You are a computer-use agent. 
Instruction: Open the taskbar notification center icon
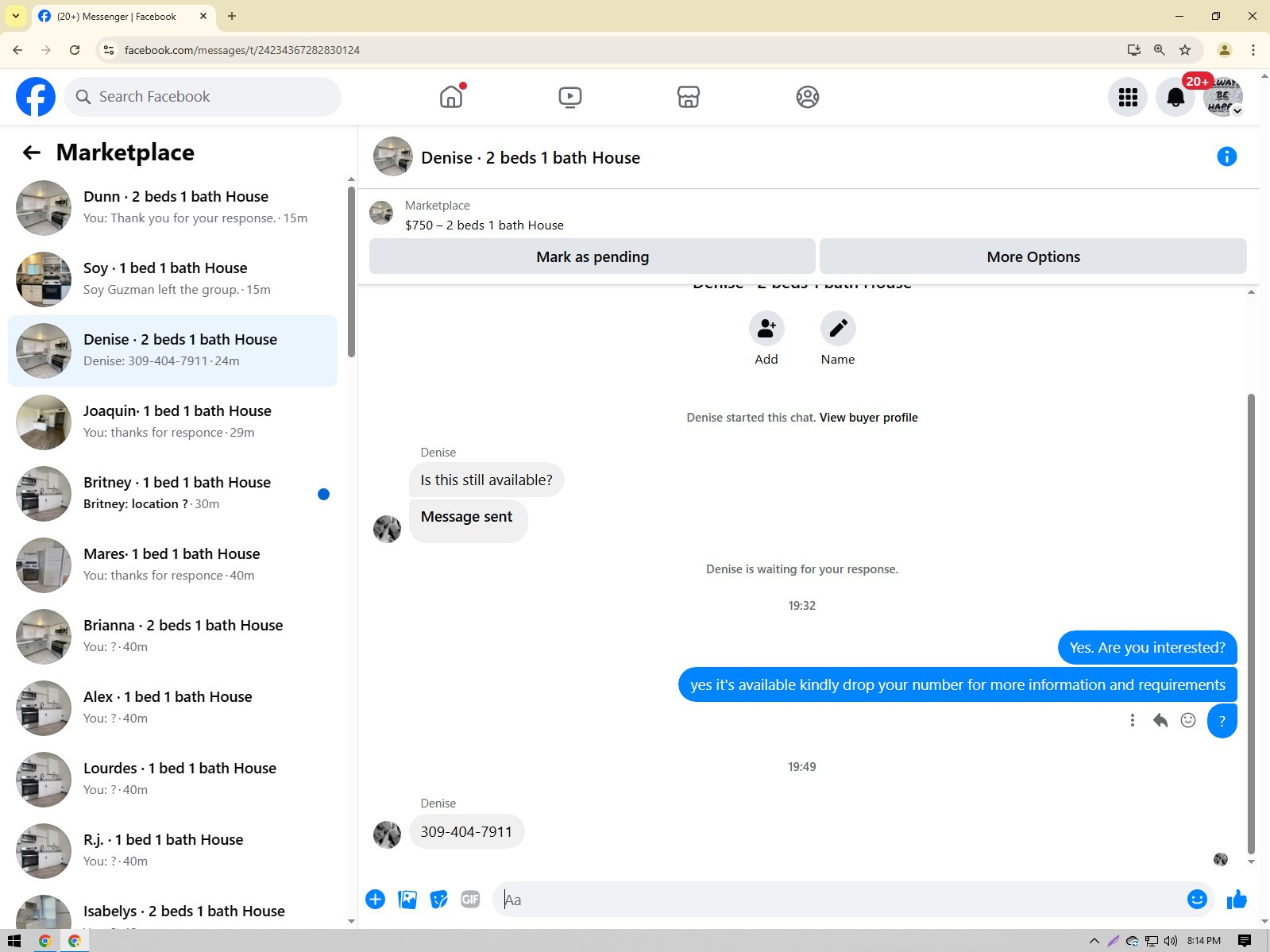[x=1245, y=941]
